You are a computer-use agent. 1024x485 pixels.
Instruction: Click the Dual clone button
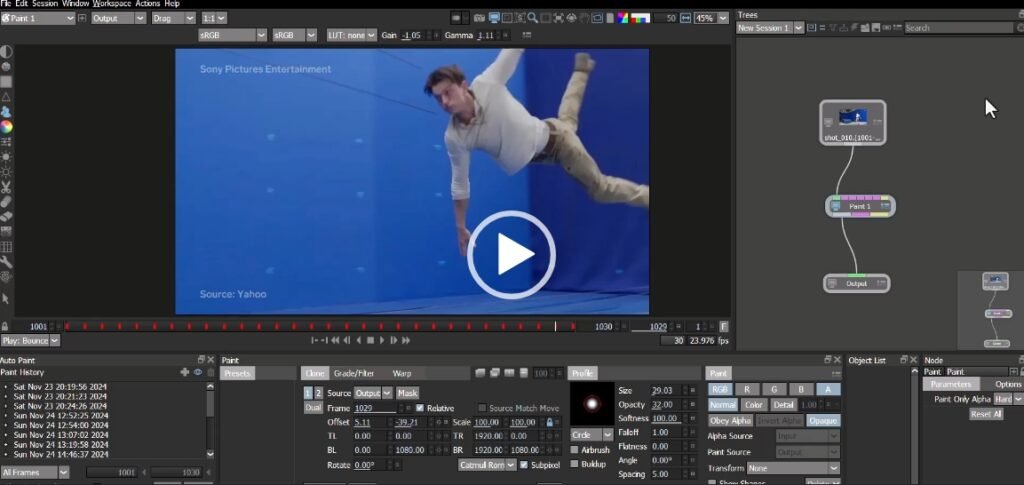click(313, 407)
